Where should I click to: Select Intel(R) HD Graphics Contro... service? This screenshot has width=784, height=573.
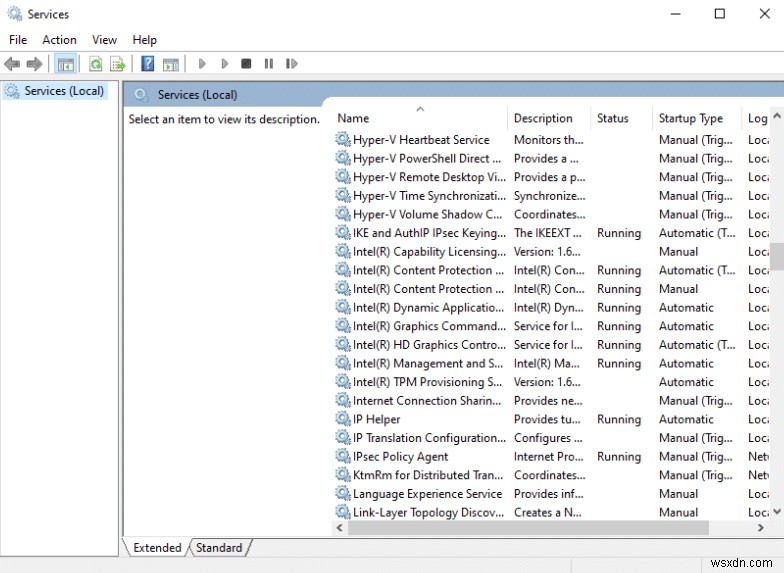tap(429, 344)
